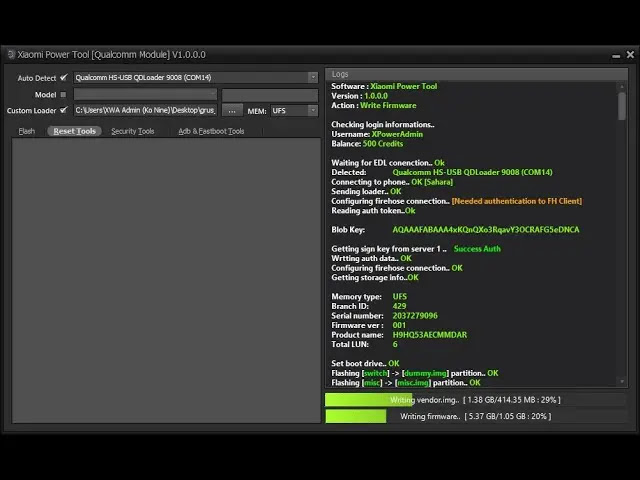Click the Xiaomi Power Tool title bar icon
This screenshot has width=640, height=480.
(x=11, y=54)
